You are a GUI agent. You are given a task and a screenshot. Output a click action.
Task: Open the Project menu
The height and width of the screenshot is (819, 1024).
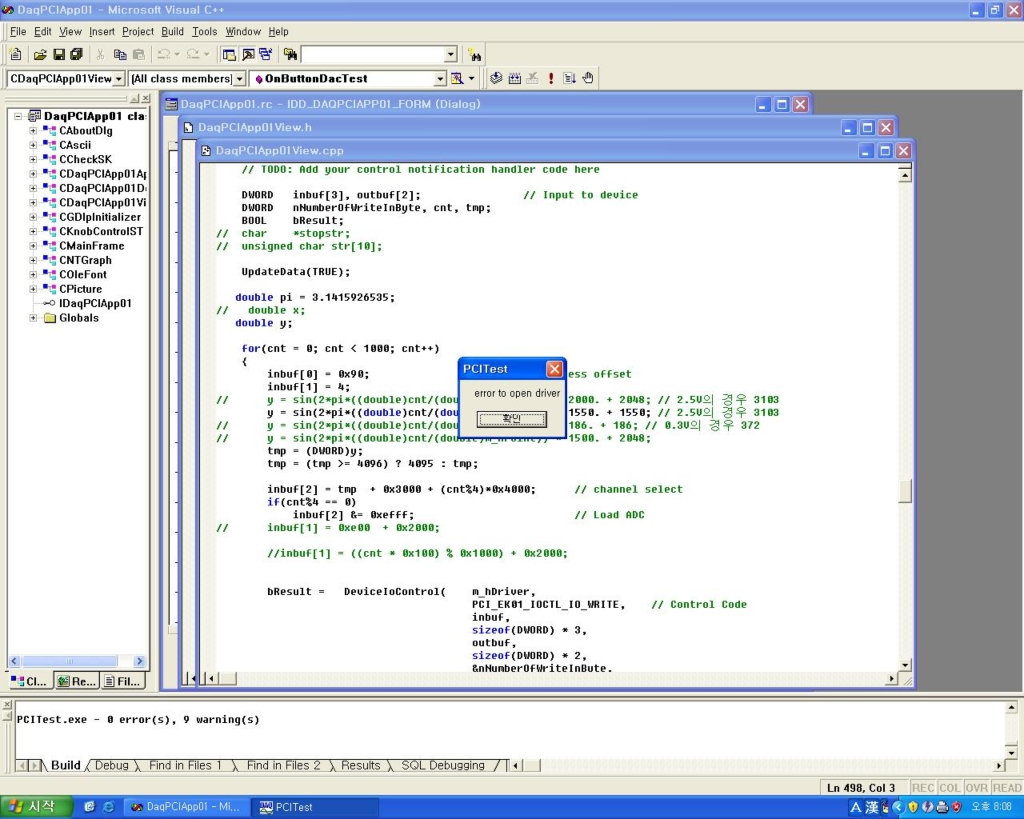tap(138, 31)
